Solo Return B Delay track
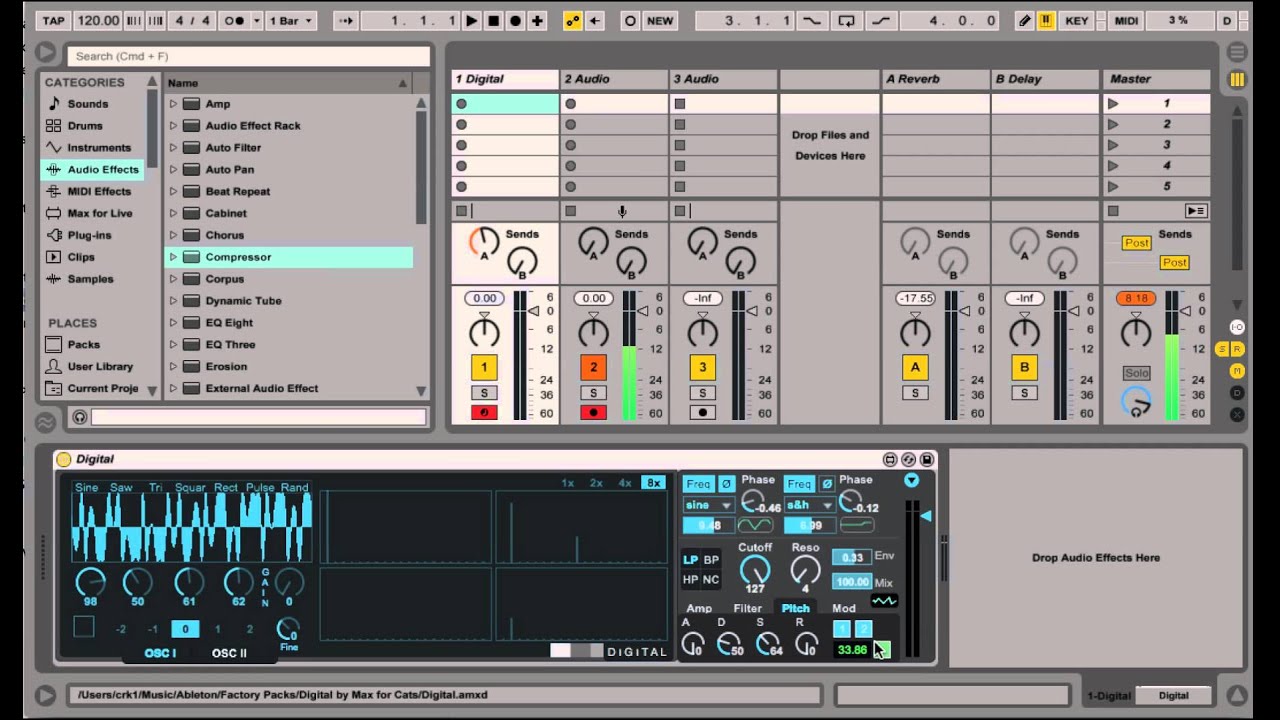 click(x=1024, y=393)
